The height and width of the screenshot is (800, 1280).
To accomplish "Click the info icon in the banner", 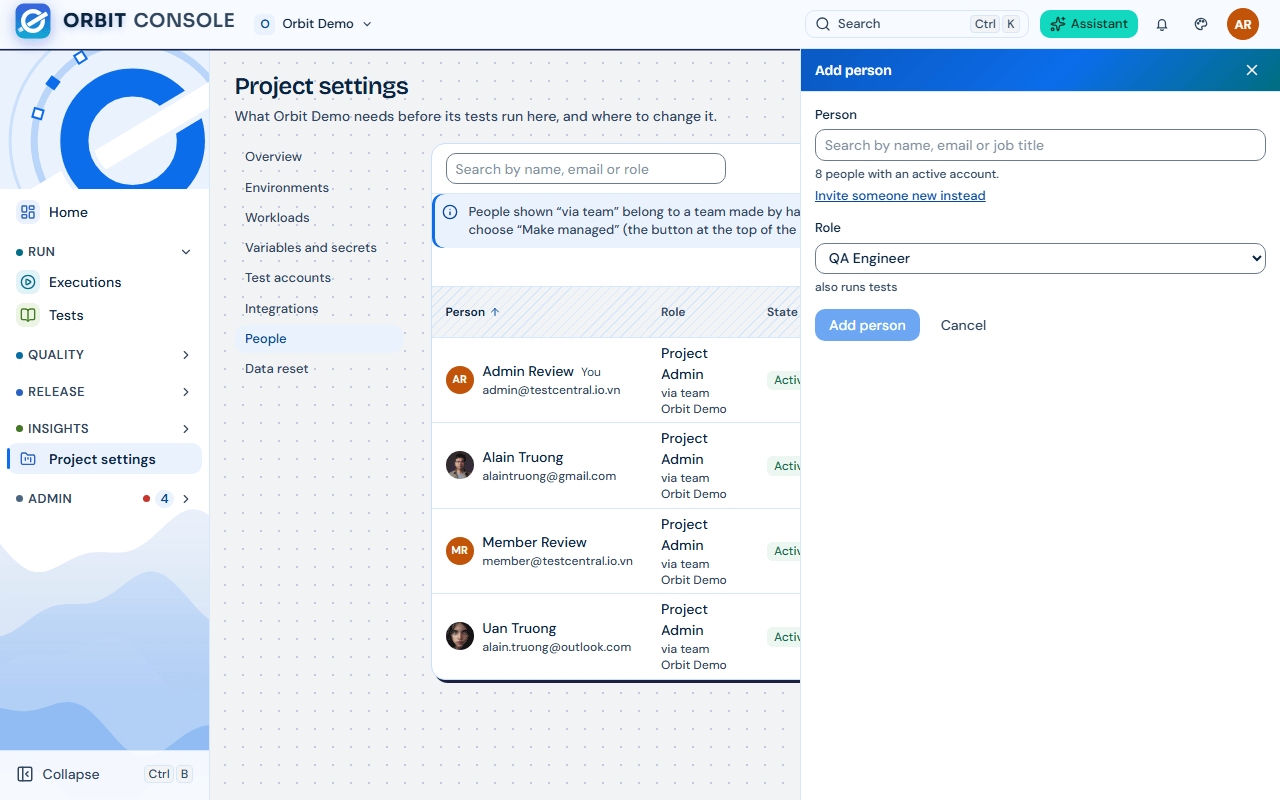I will (450, 212).
